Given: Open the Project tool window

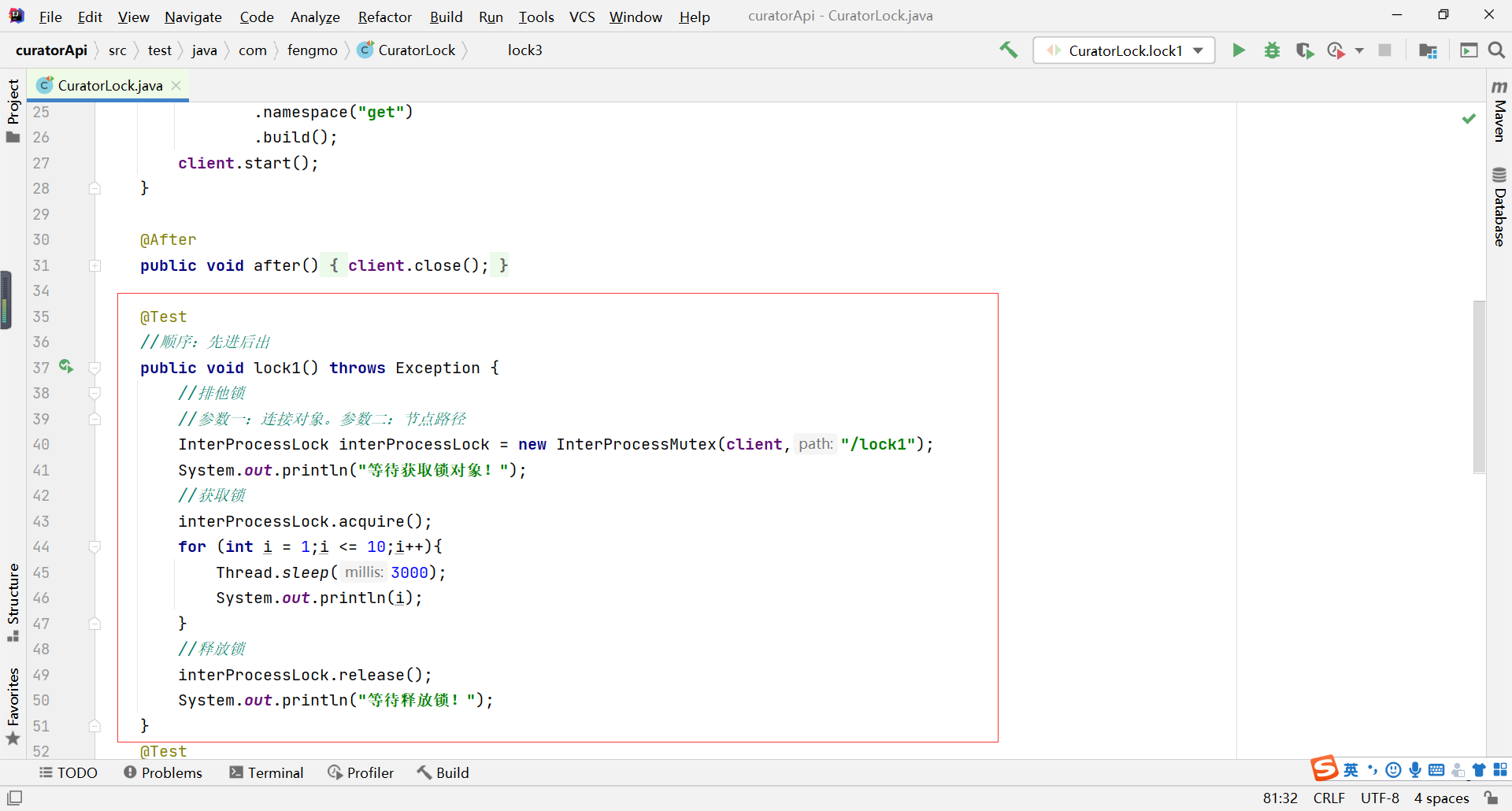Looking at the screenshot, I should coord(13,110).
